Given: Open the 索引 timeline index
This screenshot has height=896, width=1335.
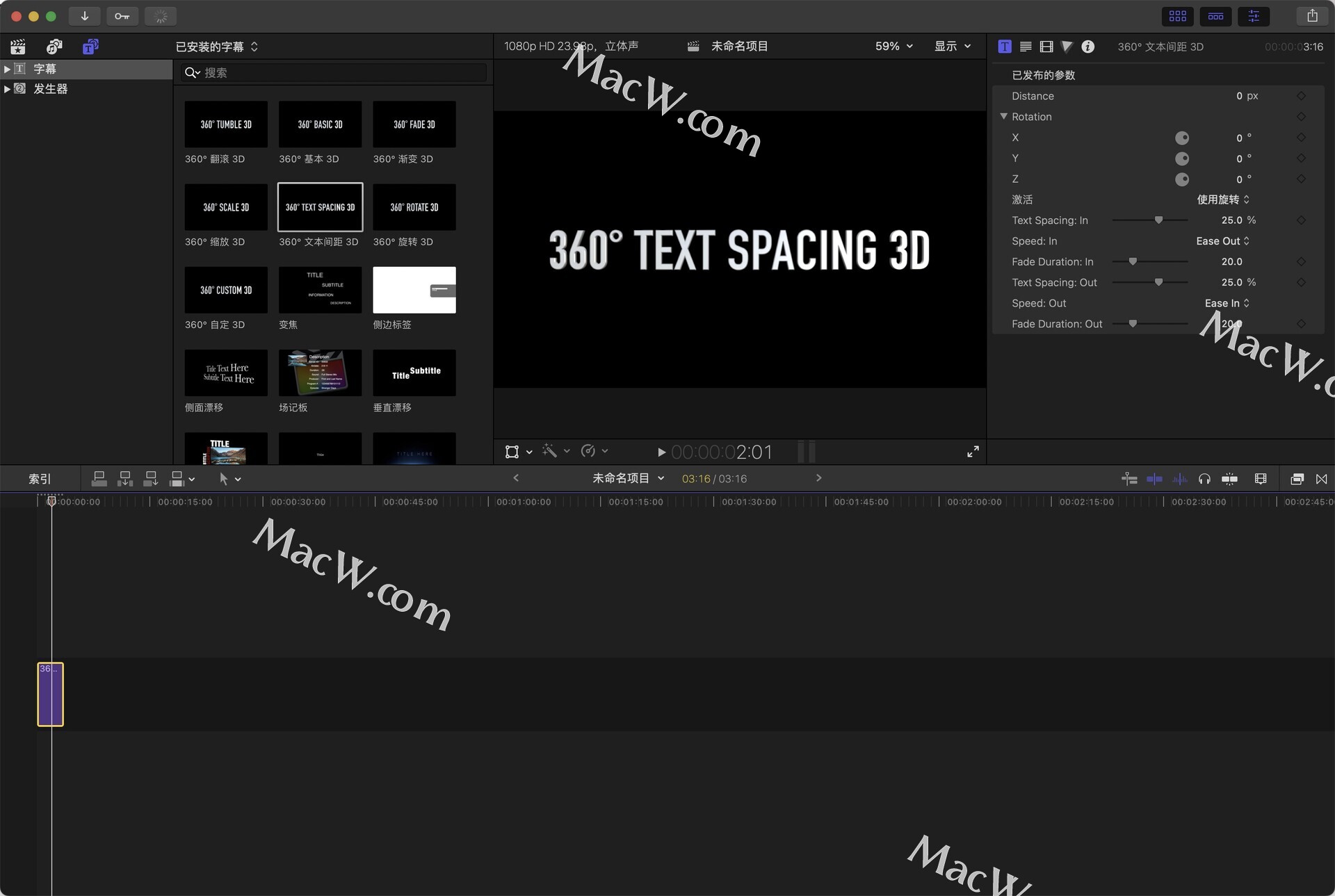Looking at the screenshot, I should (40, 479).
